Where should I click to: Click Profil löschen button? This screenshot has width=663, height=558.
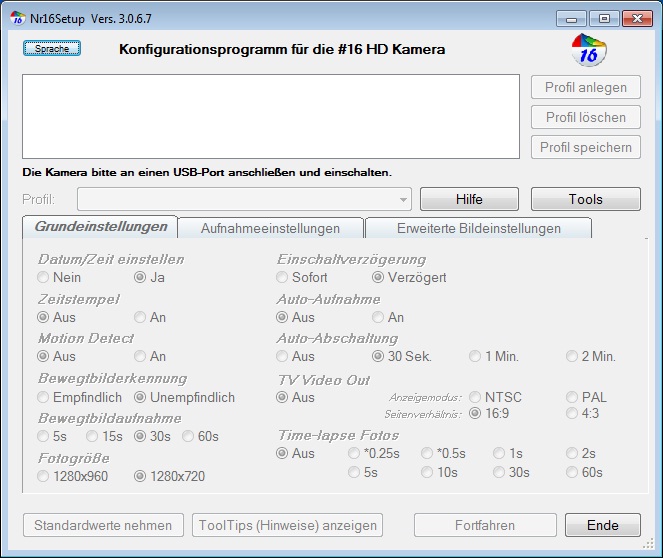pos(586,117)
